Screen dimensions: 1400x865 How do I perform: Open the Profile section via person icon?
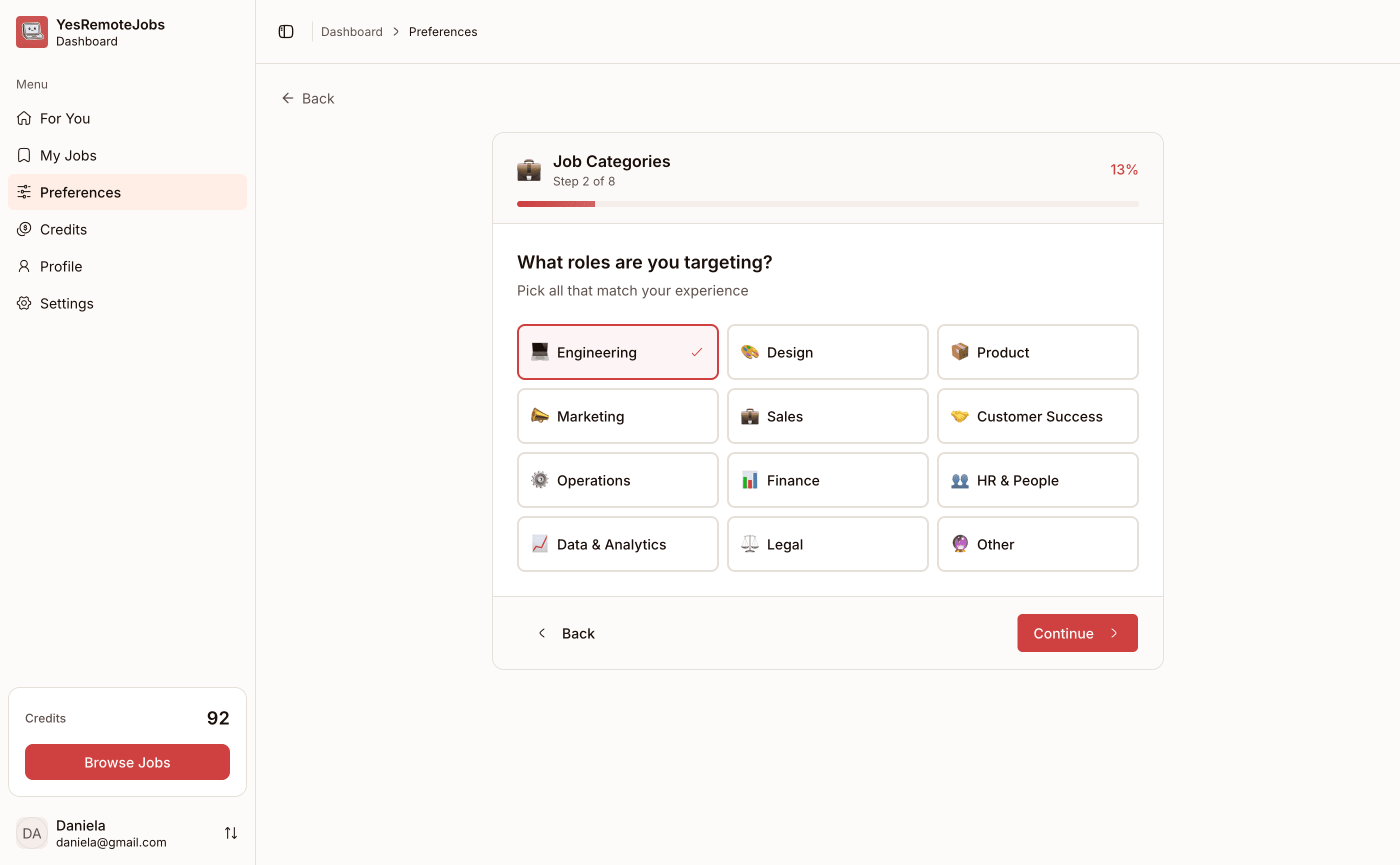[x=24, y=266]
